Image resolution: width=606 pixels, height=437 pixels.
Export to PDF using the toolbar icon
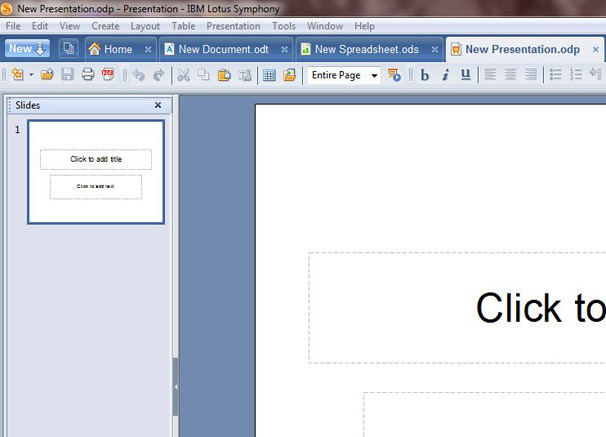click(108, 75)
